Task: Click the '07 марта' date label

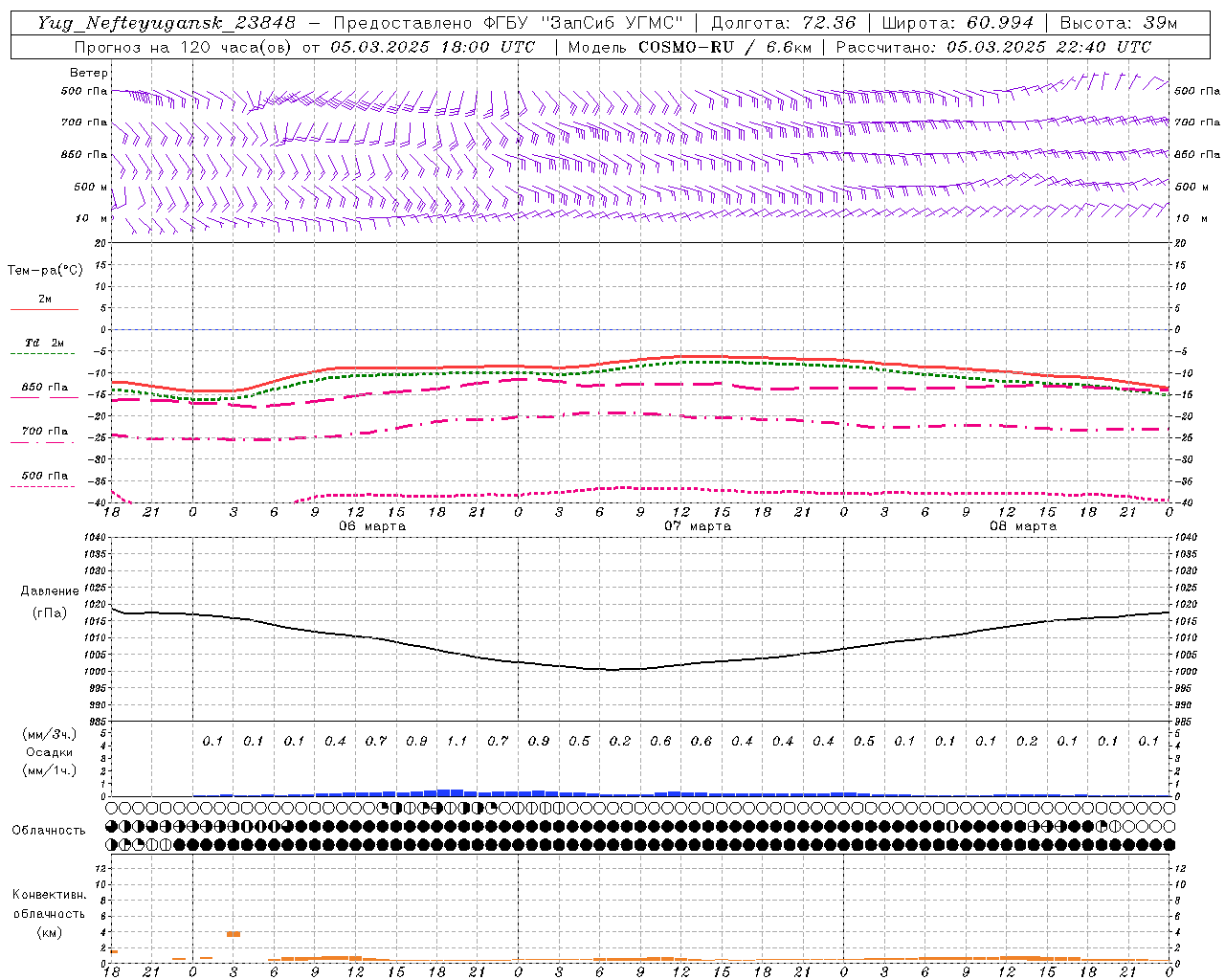Action: click(698, 526)
